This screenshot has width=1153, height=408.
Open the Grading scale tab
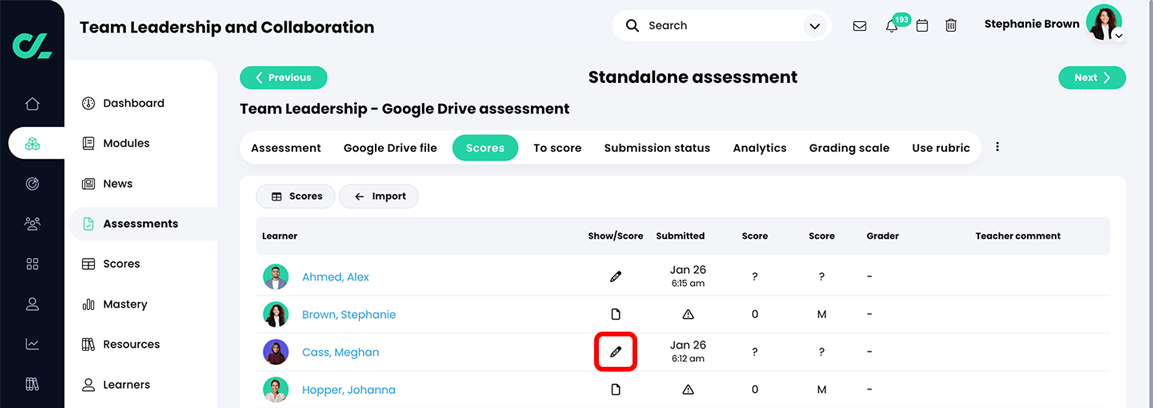(x=849, y=148)
